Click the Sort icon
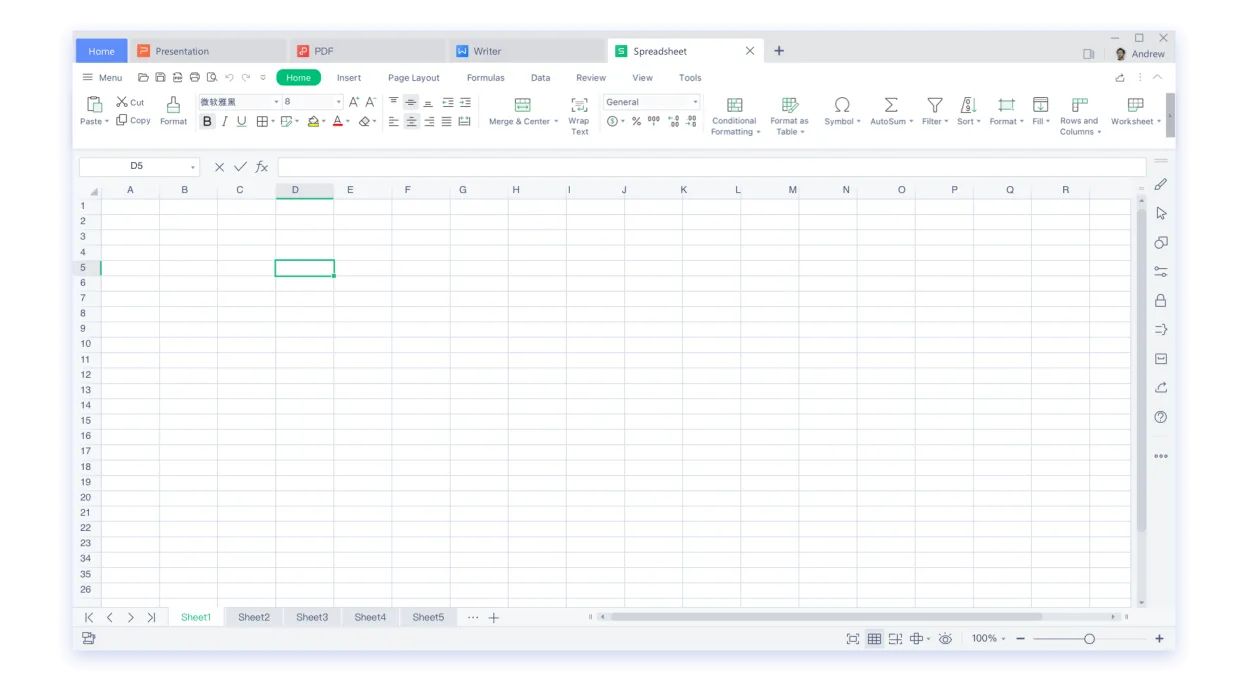This screenshot has height=691, width=1248. (967, 105)
